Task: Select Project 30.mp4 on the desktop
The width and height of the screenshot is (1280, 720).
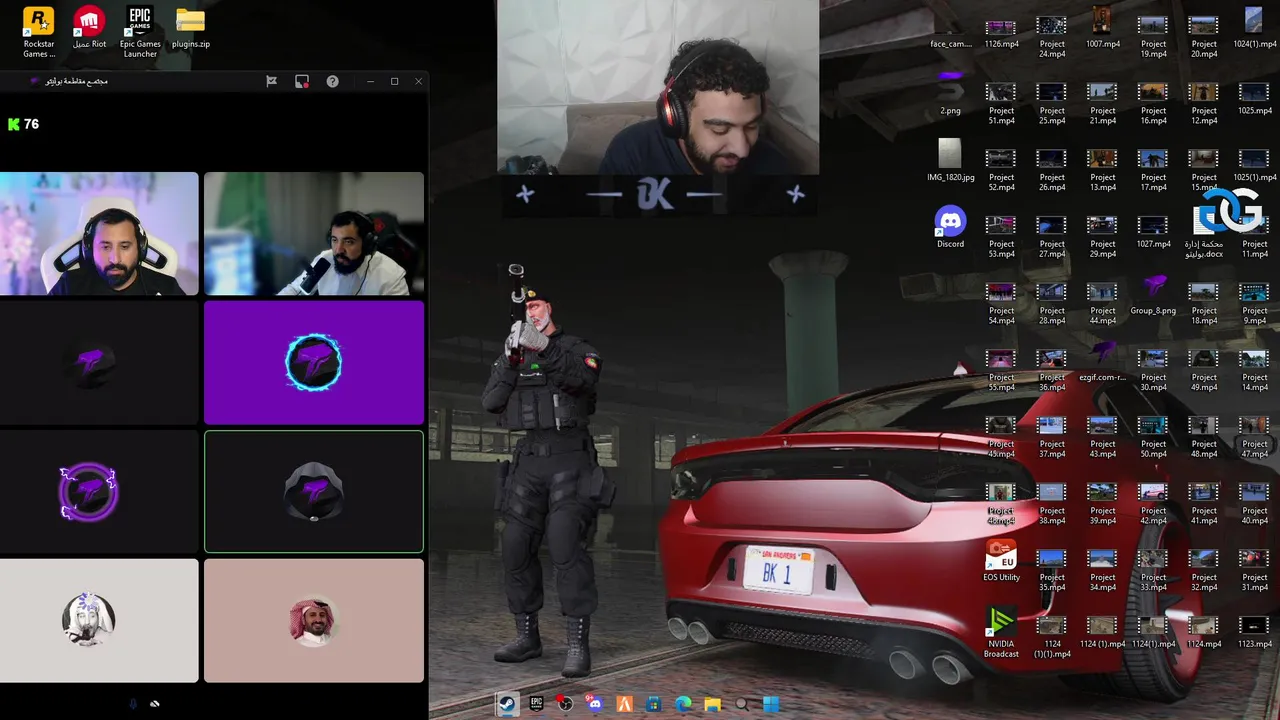Action: [1153, 371]
